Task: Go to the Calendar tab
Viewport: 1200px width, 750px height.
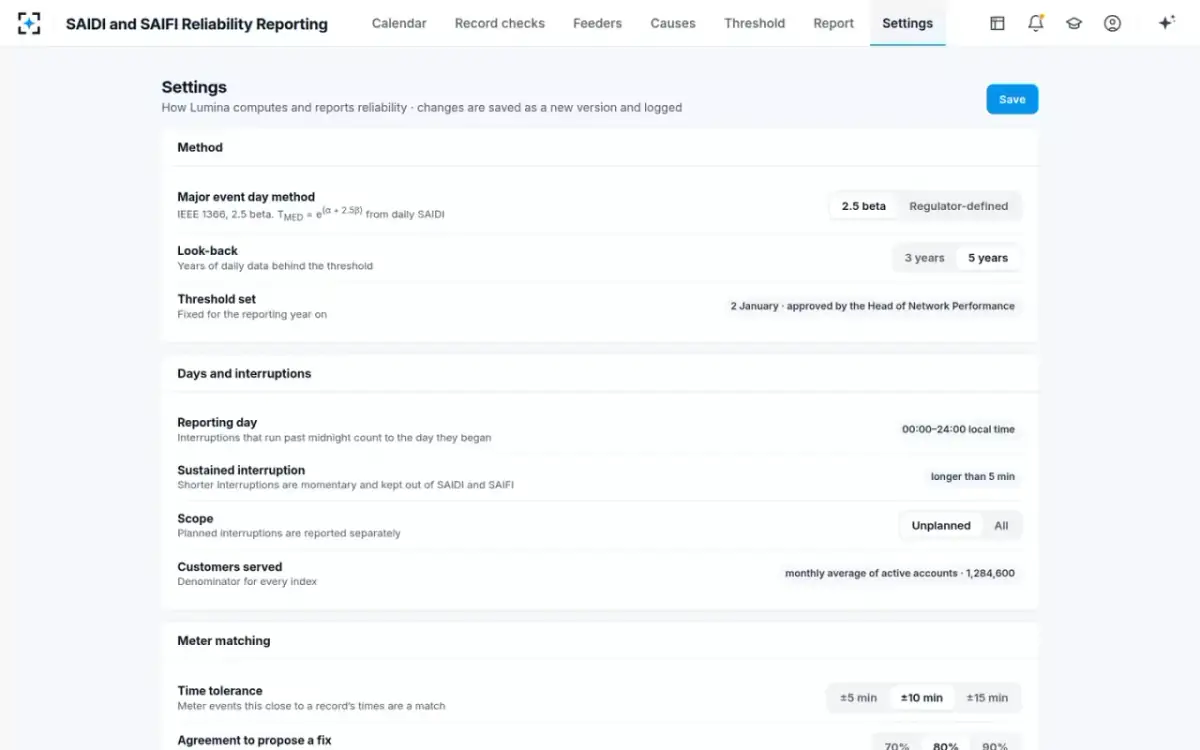Action: click(x=399, y=23)
